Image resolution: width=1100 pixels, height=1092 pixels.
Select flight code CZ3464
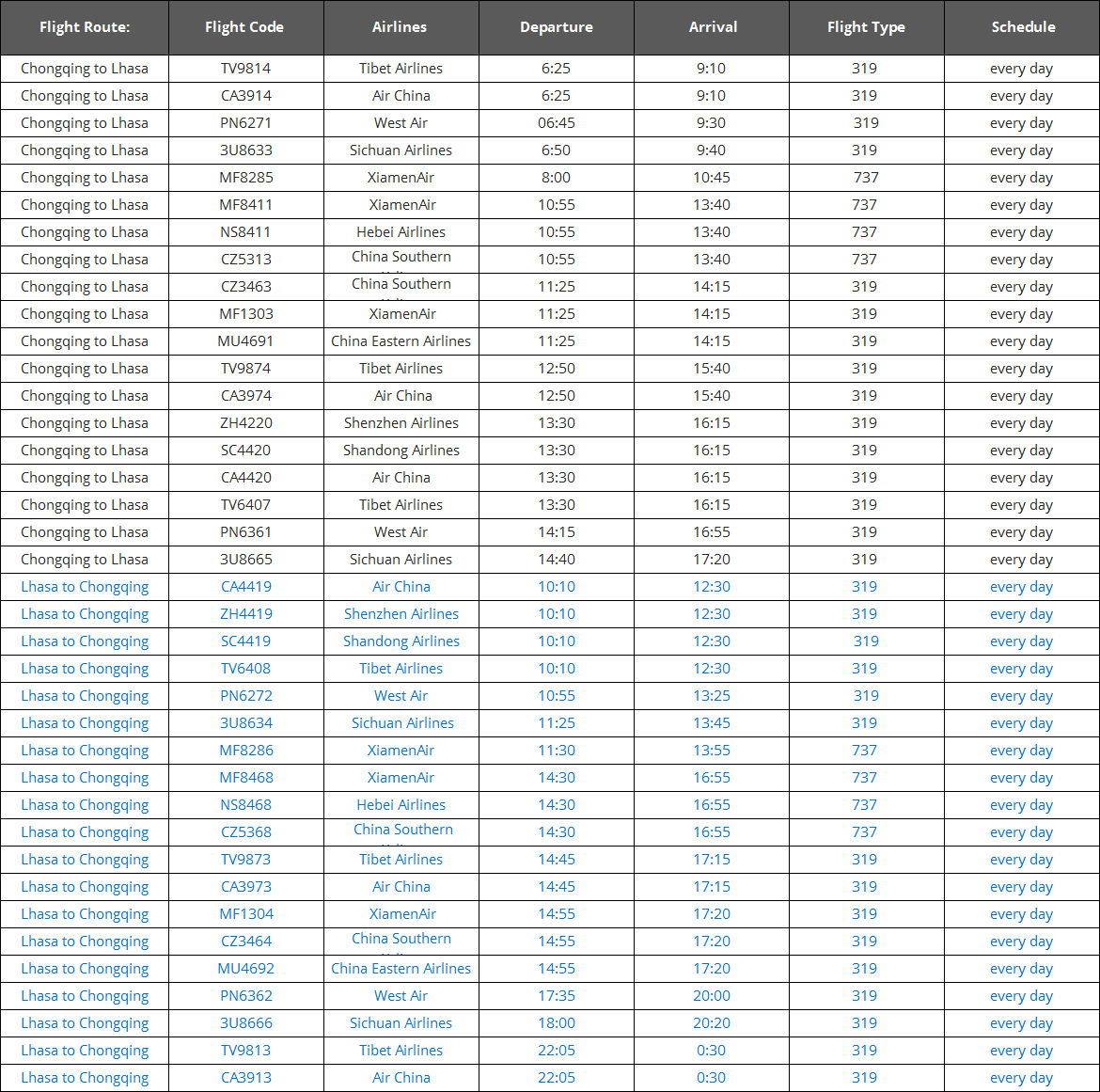point(246,942)
